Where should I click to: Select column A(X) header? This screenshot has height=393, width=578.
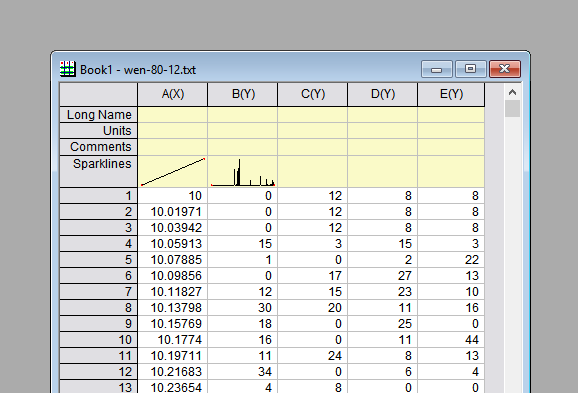tap(173, 94)
